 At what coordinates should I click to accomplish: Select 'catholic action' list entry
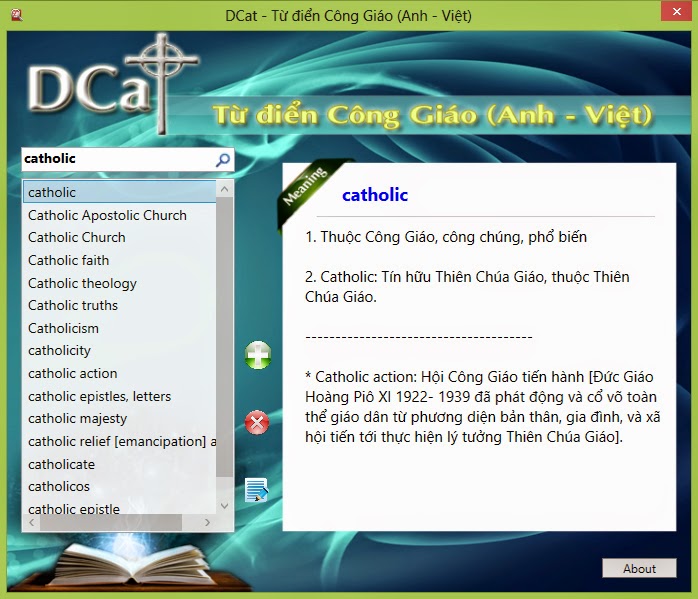[x=72, y=373]
